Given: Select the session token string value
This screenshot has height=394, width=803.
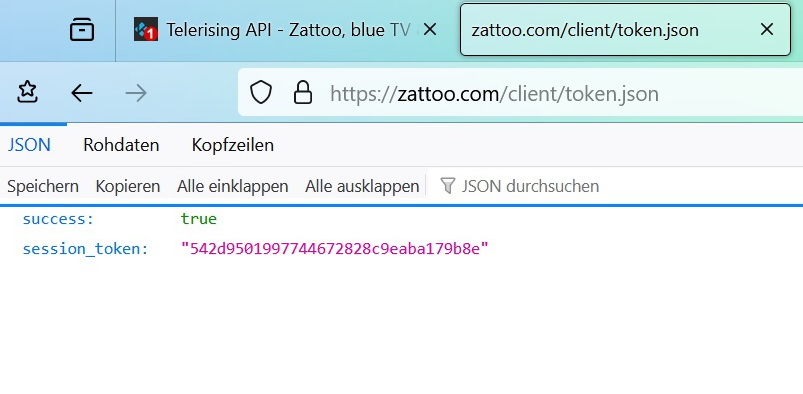Looking at the screenshot, I should pyautogui.click(x=335, y=248).
